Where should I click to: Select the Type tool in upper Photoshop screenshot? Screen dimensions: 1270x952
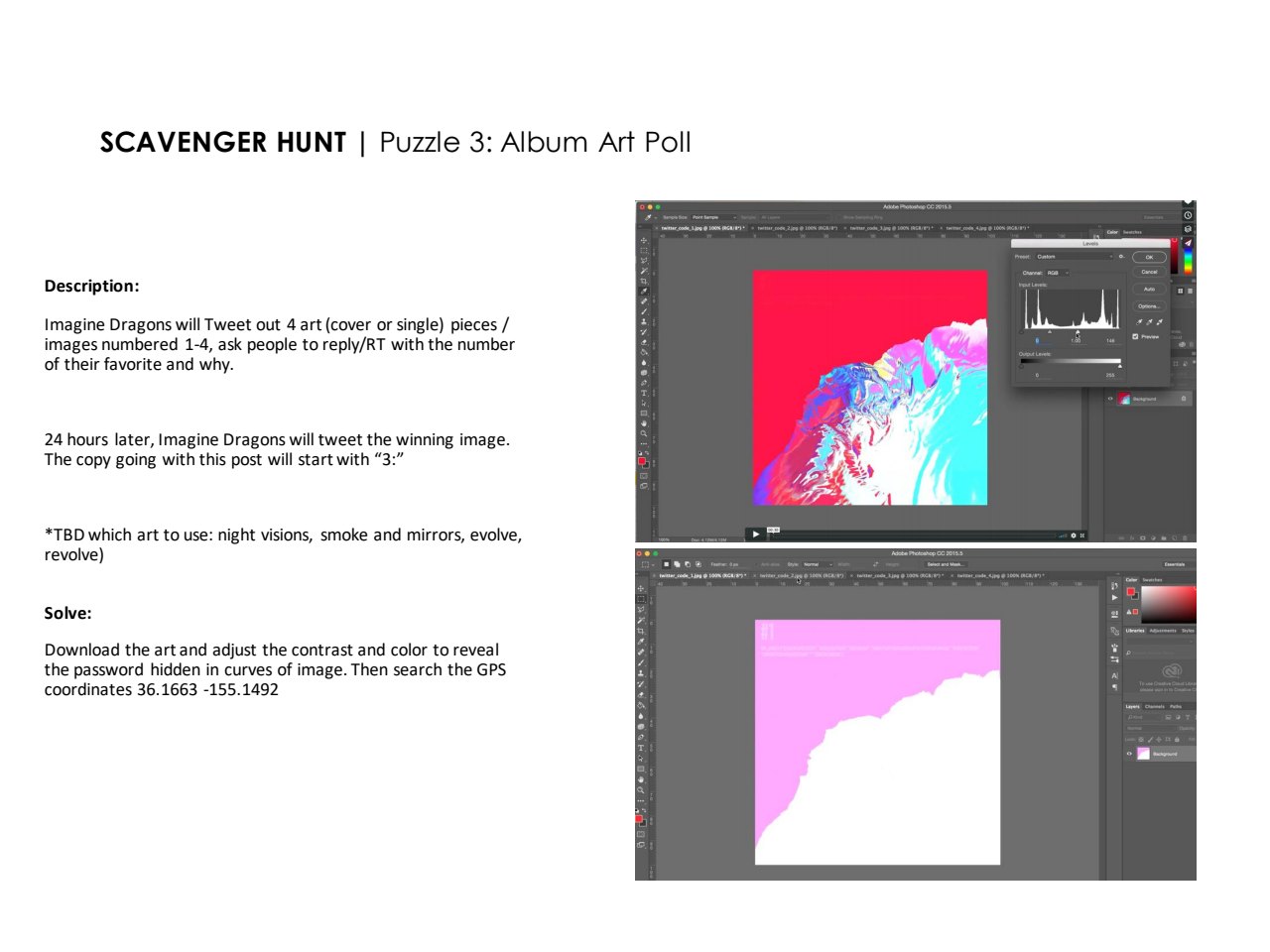click(x=644, y=393)
